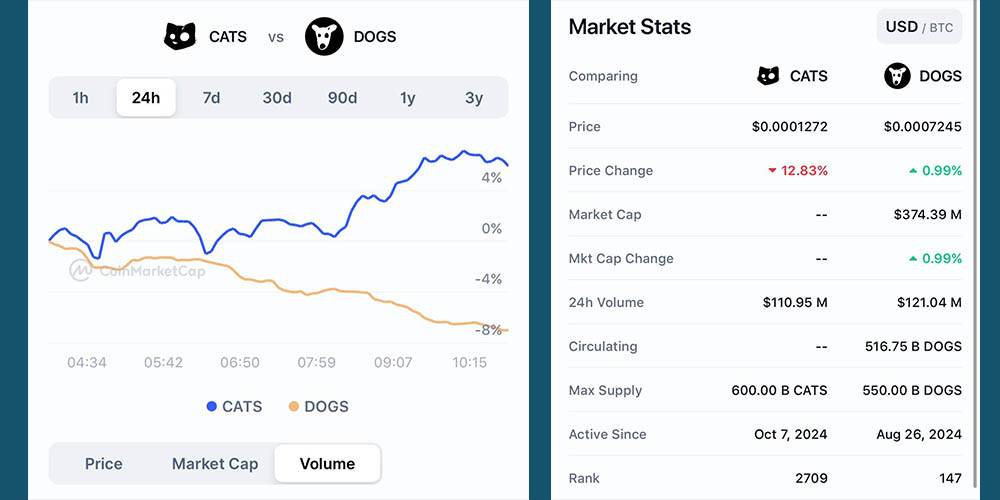Click the CATS logo icon in chart header
Screen dimensions: 1000x500
(x=179, y=37)
